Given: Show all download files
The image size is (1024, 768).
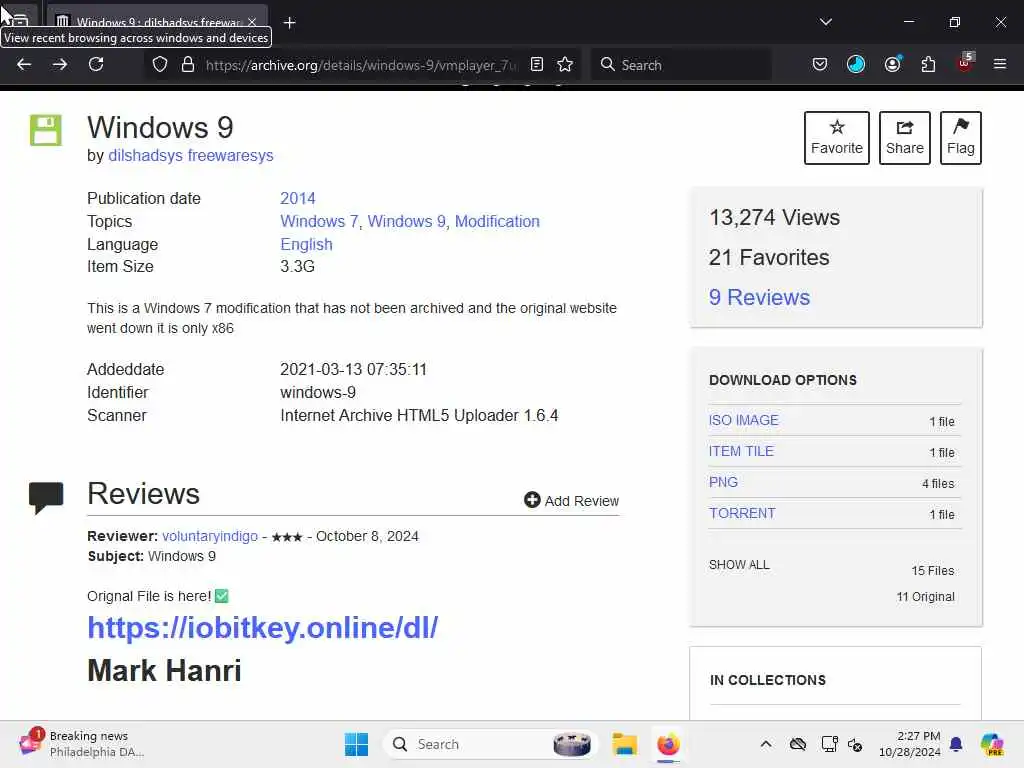Looking at the screenshot, I should [x=739, y=564].
